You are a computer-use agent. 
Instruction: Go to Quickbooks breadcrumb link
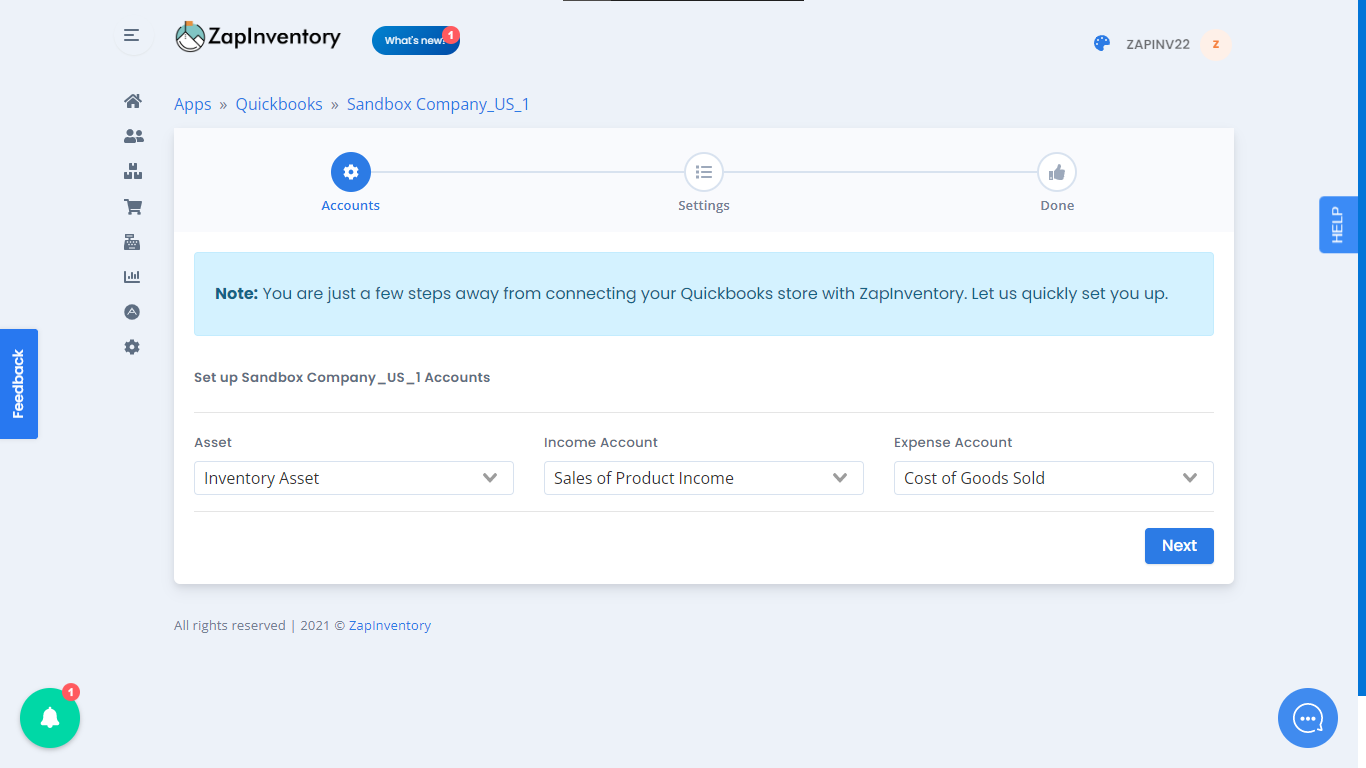click(x=279, y=104)
